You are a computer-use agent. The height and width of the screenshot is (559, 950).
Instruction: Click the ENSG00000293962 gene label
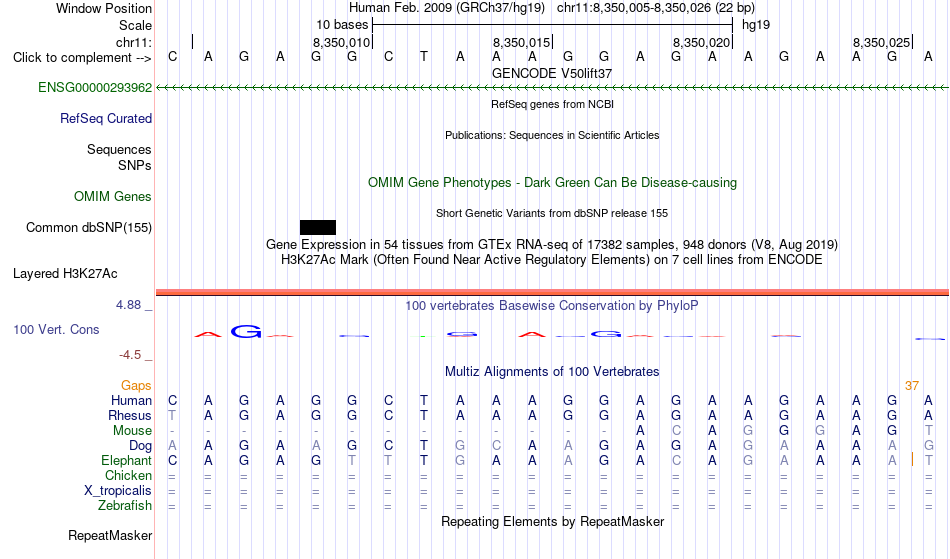point(95,88)
